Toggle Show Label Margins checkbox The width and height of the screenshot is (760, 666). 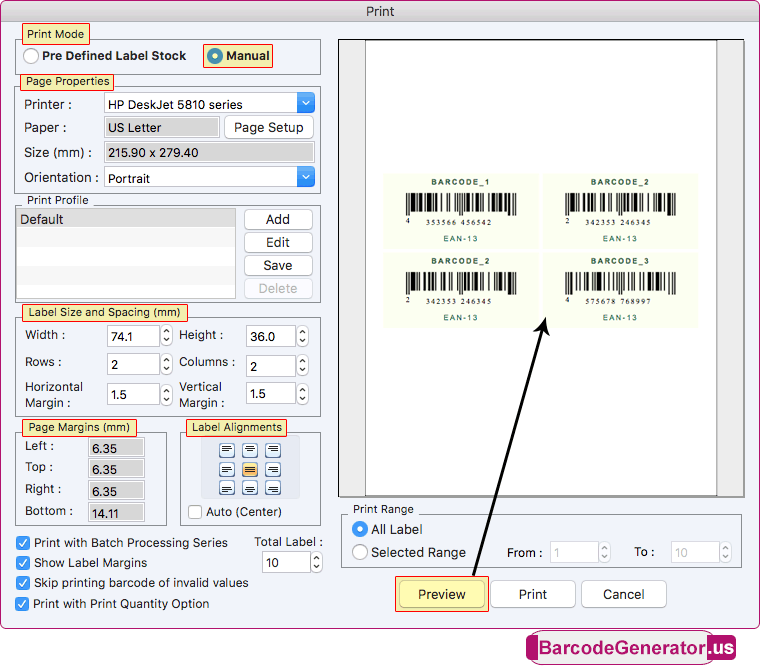pos(22,563)
